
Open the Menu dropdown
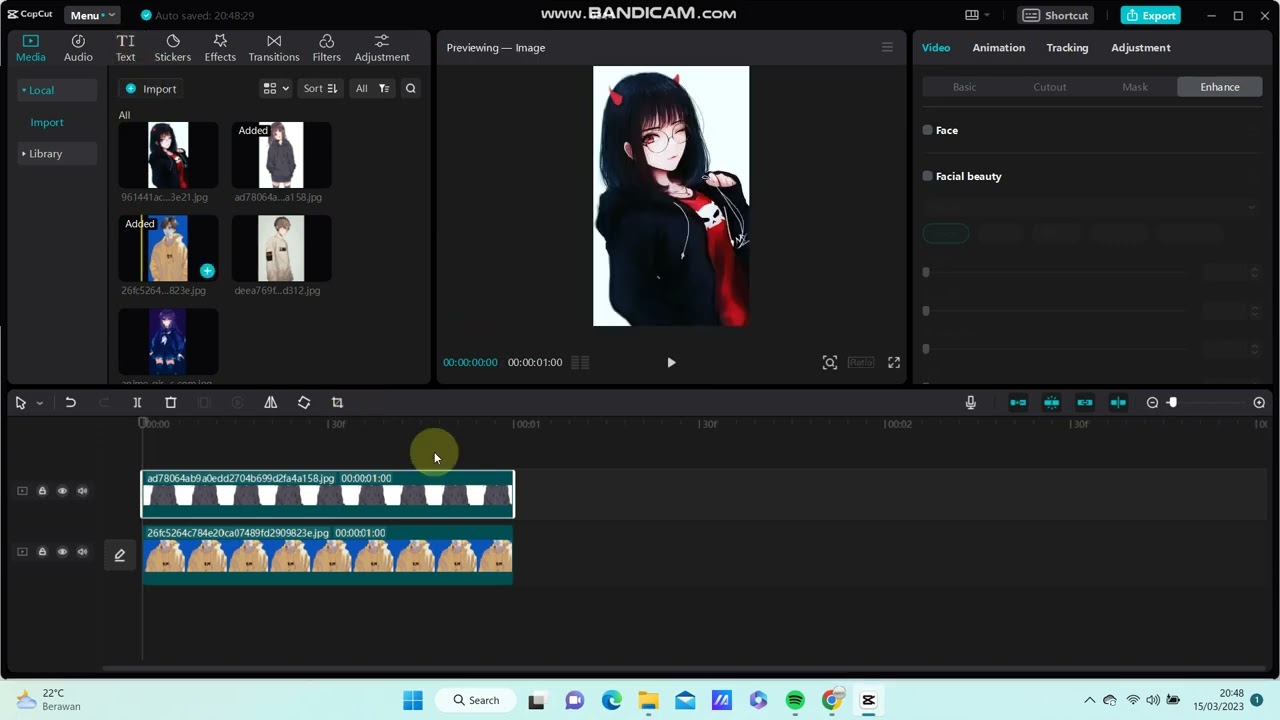tap(92, 15)
